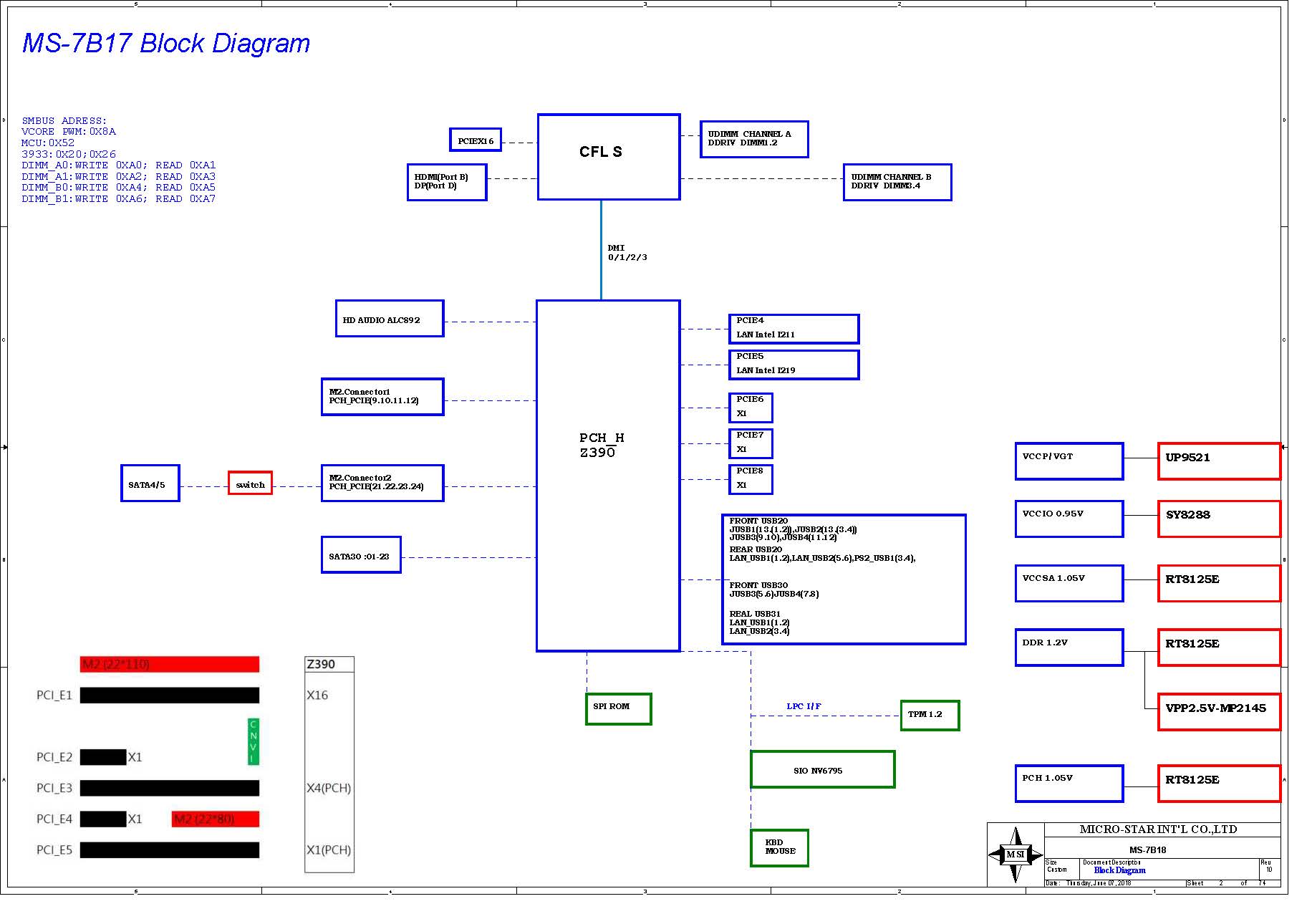Image resolution: width=1307 pixels, height=924 pixels.
Task: Click the PCI_E3 slot label
Action: 54,788
